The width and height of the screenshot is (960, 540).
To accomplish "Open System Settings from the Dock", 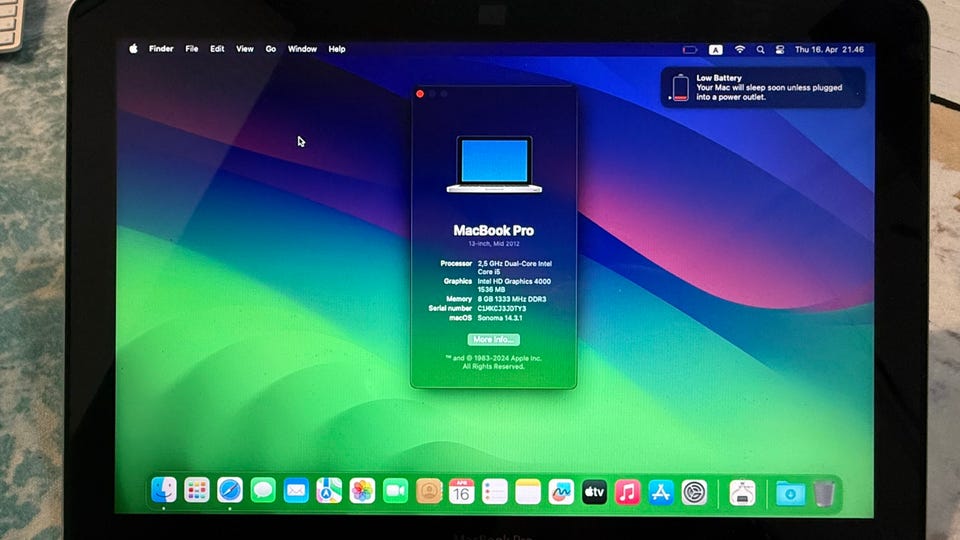I will click(x=694, y=493).
